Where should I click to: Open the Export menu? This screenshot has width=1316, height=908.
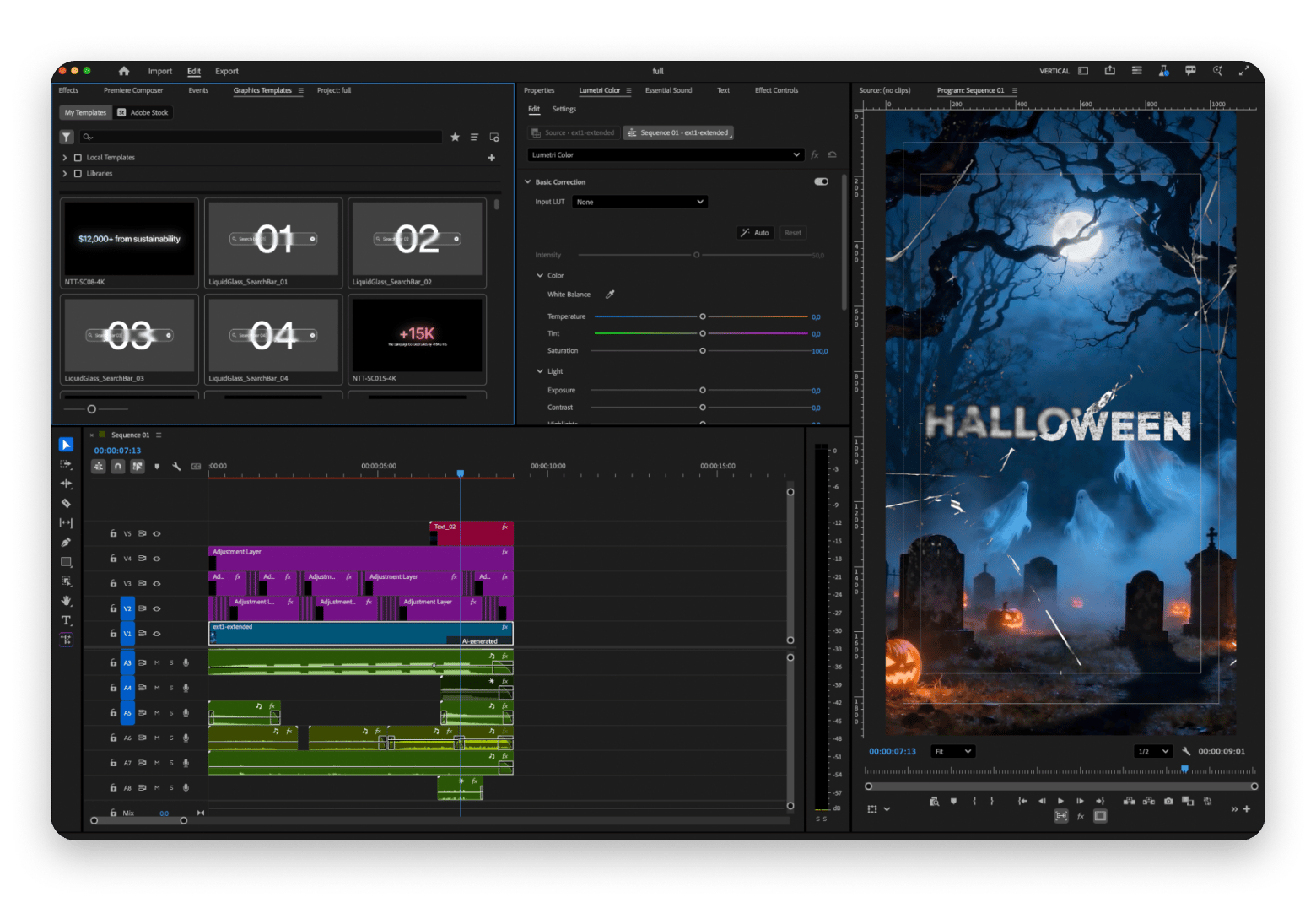click(x=226, y=71)
